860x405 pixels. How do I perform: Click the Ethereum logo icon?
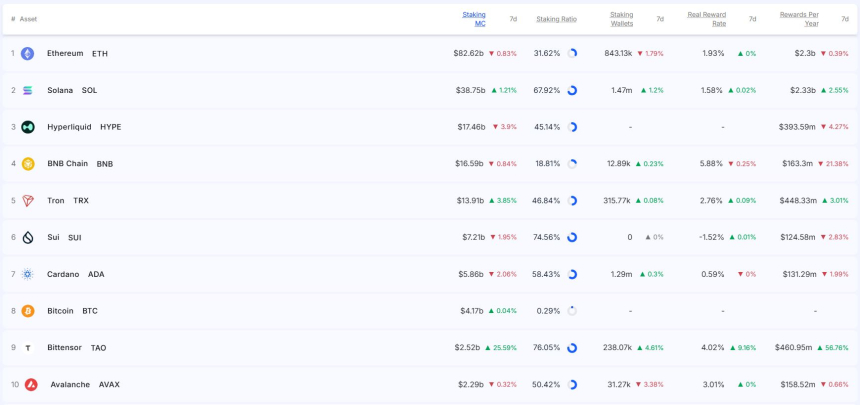28,53
